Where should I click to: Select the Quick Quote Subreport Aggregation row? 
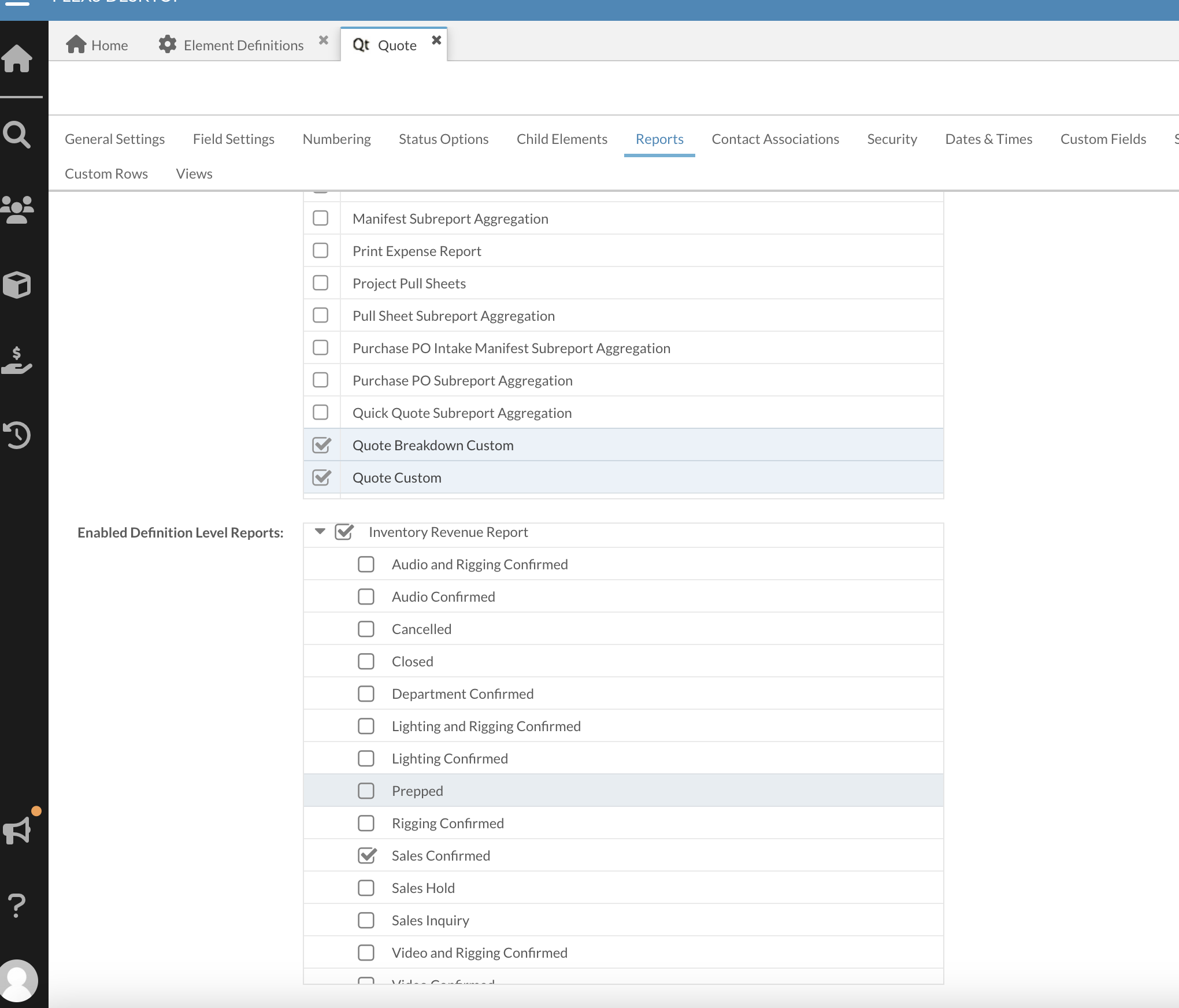coord(462,413)
